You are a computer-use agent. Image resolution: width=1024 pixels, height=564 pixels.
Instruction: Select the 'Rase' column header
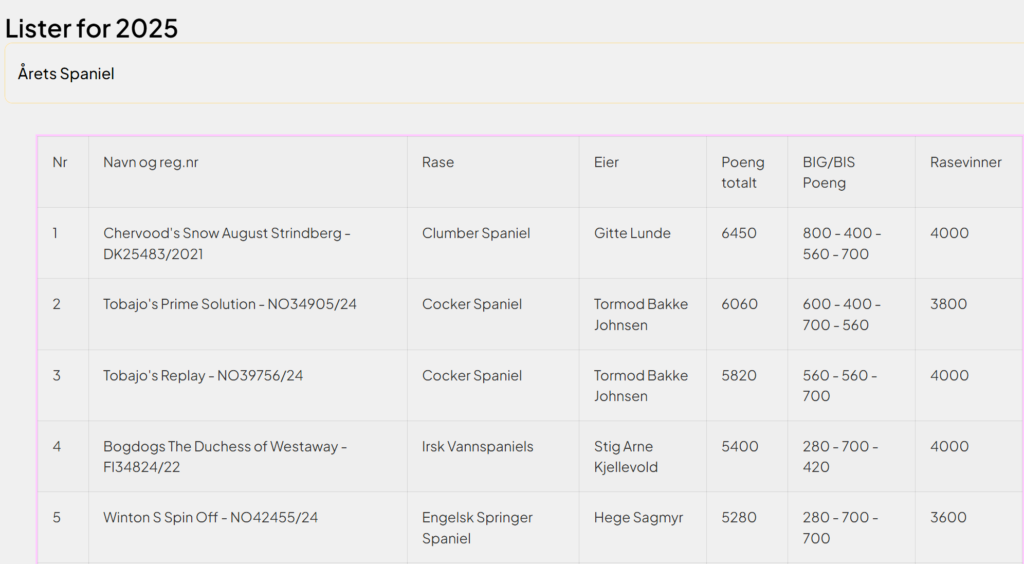(438, 162)
